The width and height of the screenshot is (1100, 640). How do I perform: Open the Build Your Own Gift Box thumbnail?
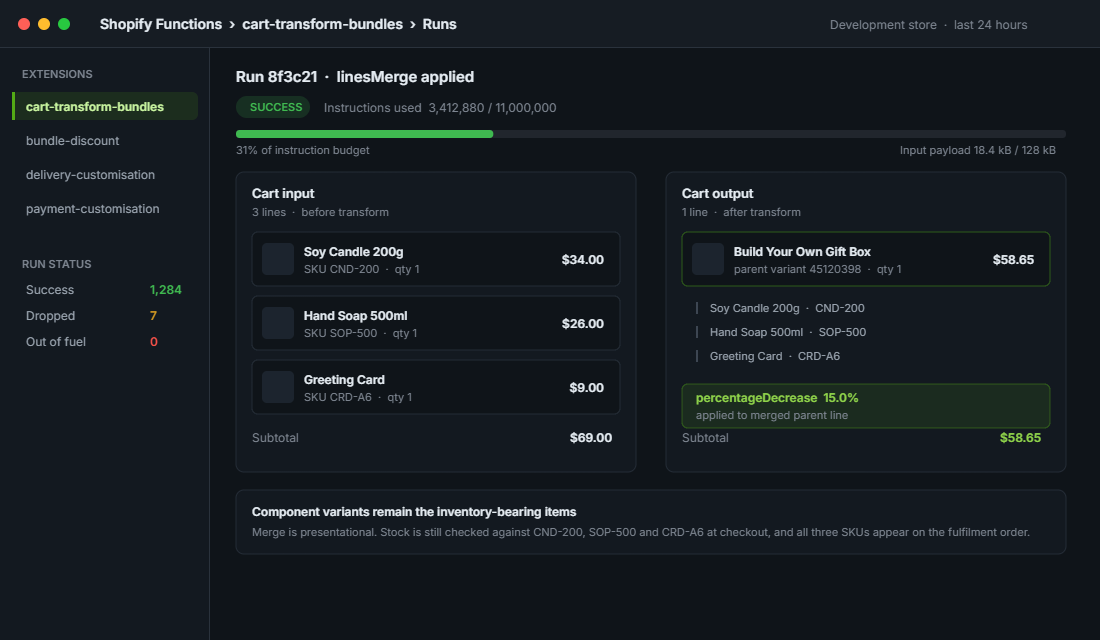point(708,259)
